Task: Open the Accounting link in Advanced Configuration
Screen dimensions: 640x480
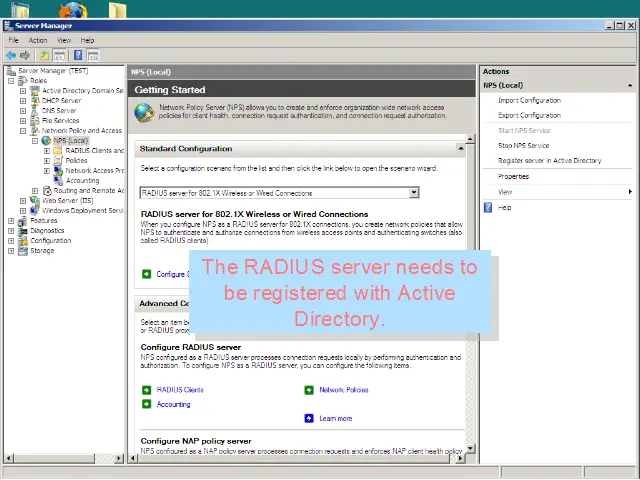Action: (x=173, y=404)
